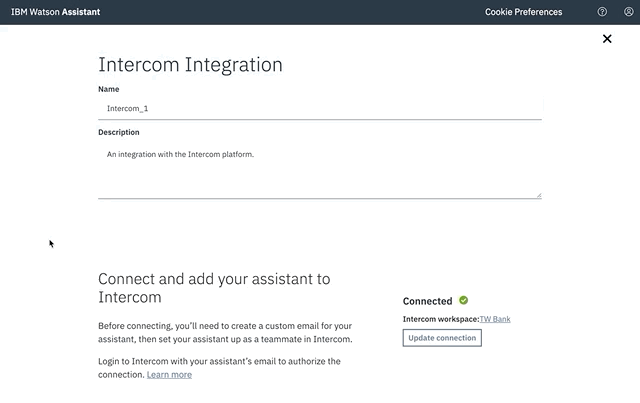The width and height of the screenshot is (640, 403).
Task: Click the Before connecting instruction paragraph
Action: [225, 332]
